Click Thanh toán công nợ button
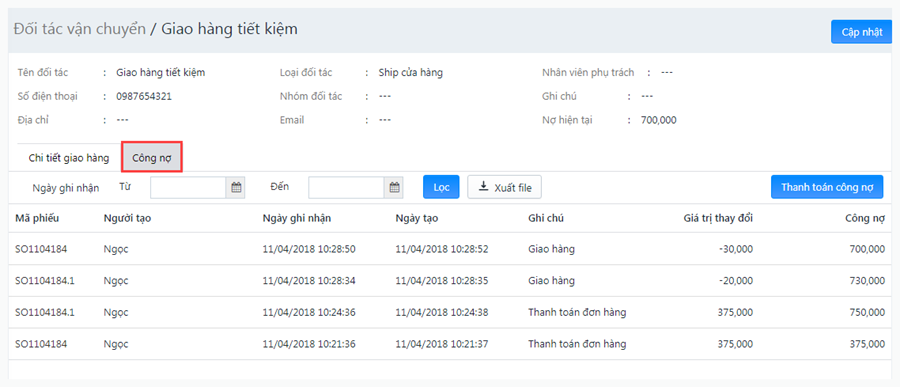Screen dimensions: 900x387 (x=827, y=187)
